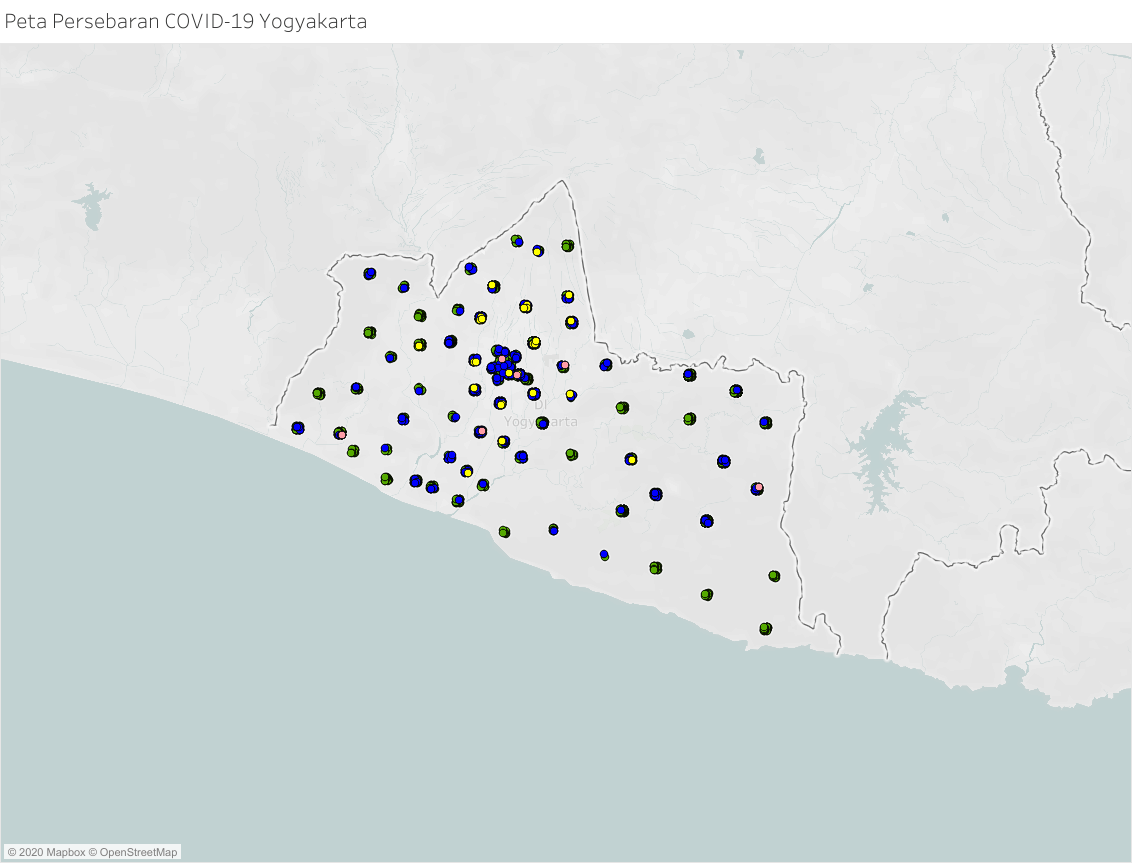Click the Peta Persebaran COVID-19 Yogyakarta title

(x=186, y=21)
